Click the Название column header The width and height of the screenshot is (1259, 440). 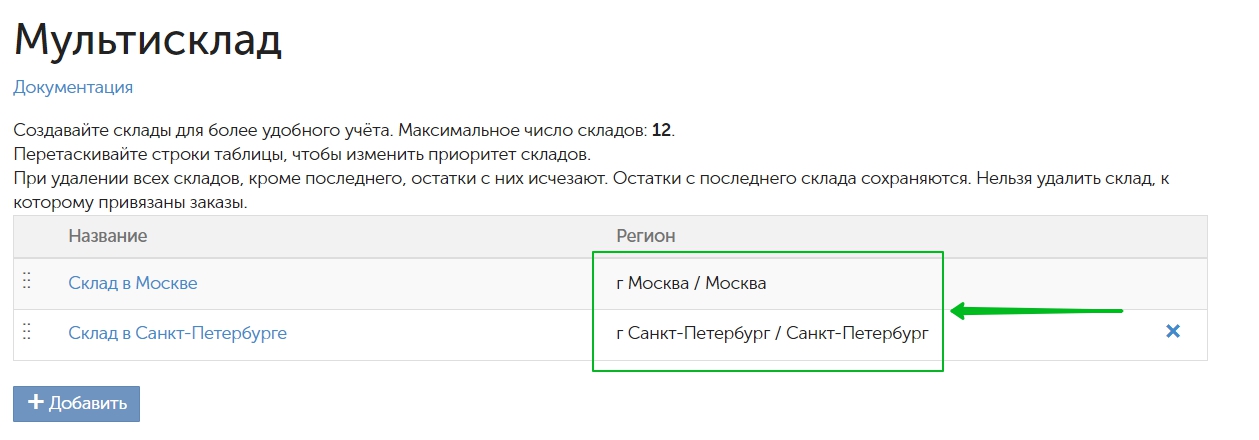tap(108, 236)
